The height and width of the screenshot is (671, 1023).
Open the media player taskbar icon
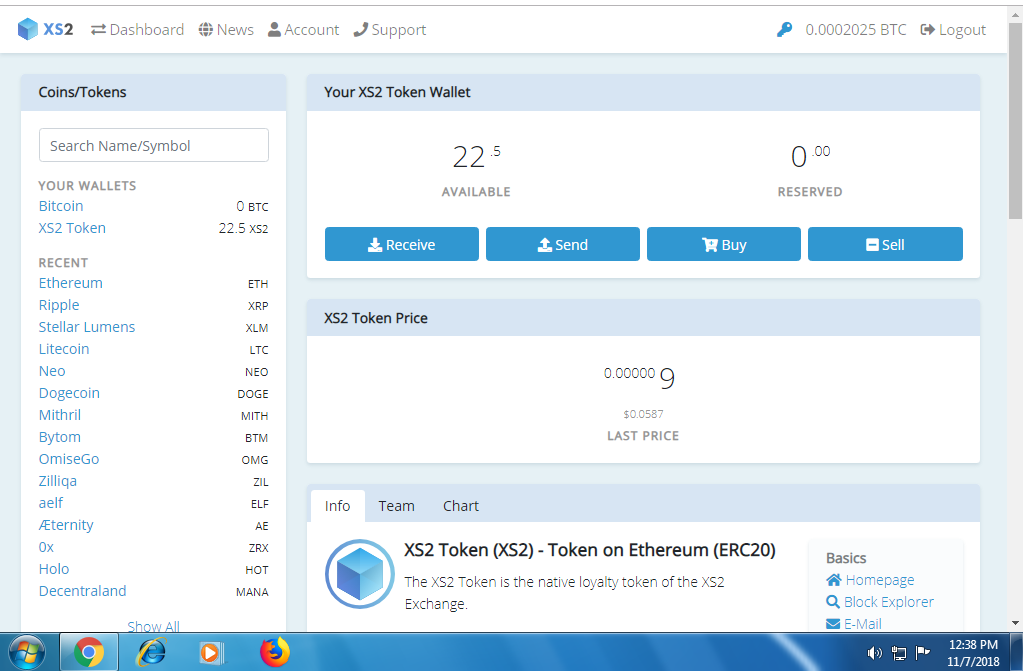coord(211,652)
